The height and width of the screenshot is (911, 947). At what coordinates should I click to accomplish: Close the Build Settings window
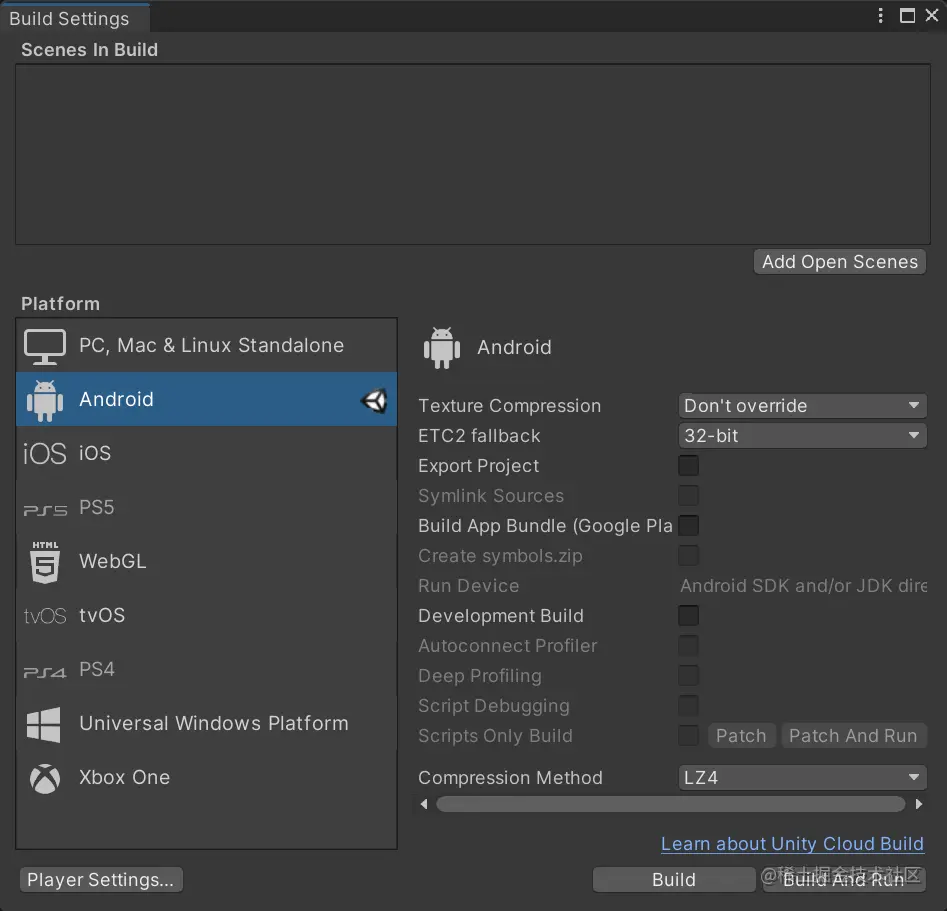click(932, 16)
